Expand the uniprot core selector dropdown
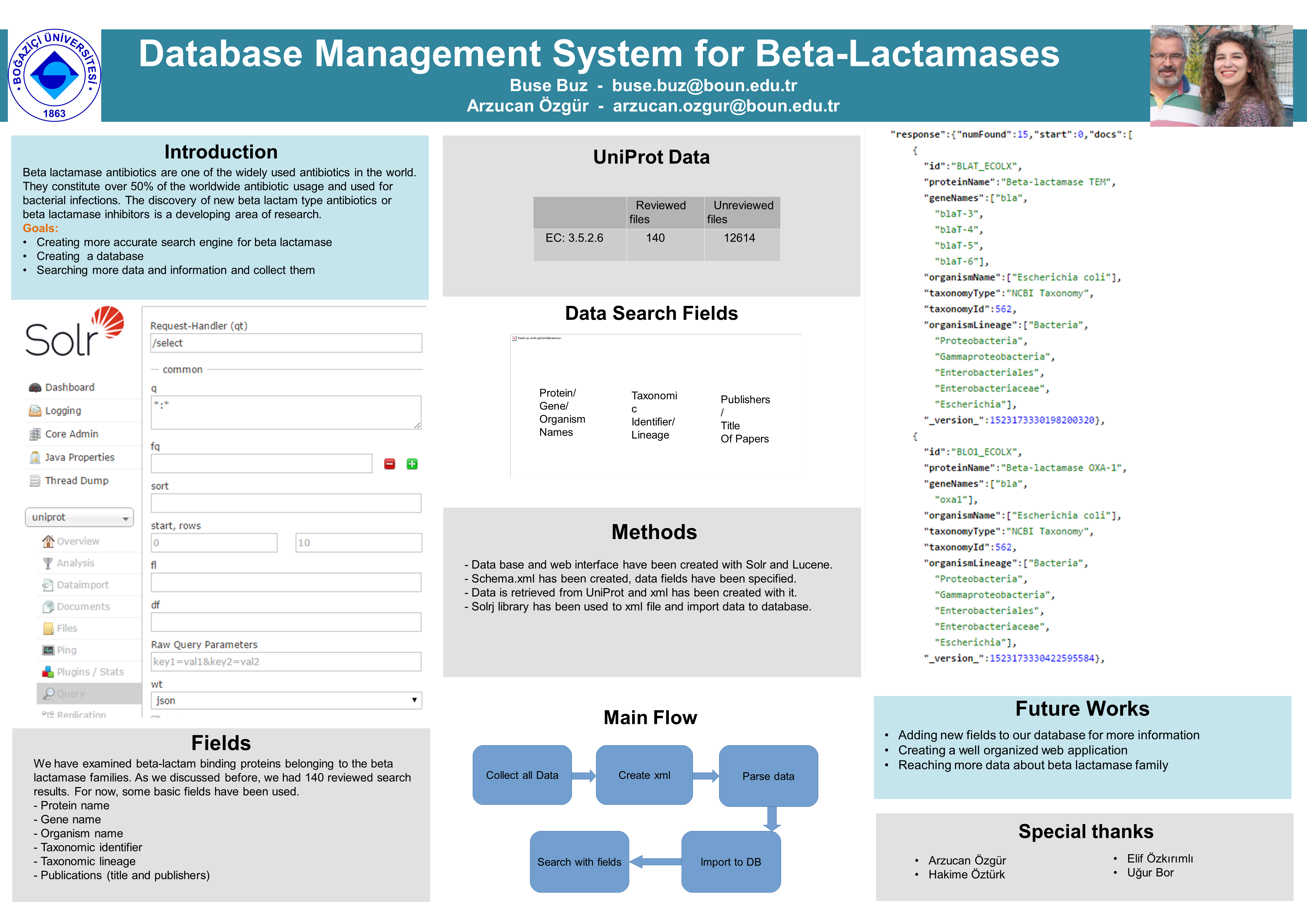 (x=79, y=517)
